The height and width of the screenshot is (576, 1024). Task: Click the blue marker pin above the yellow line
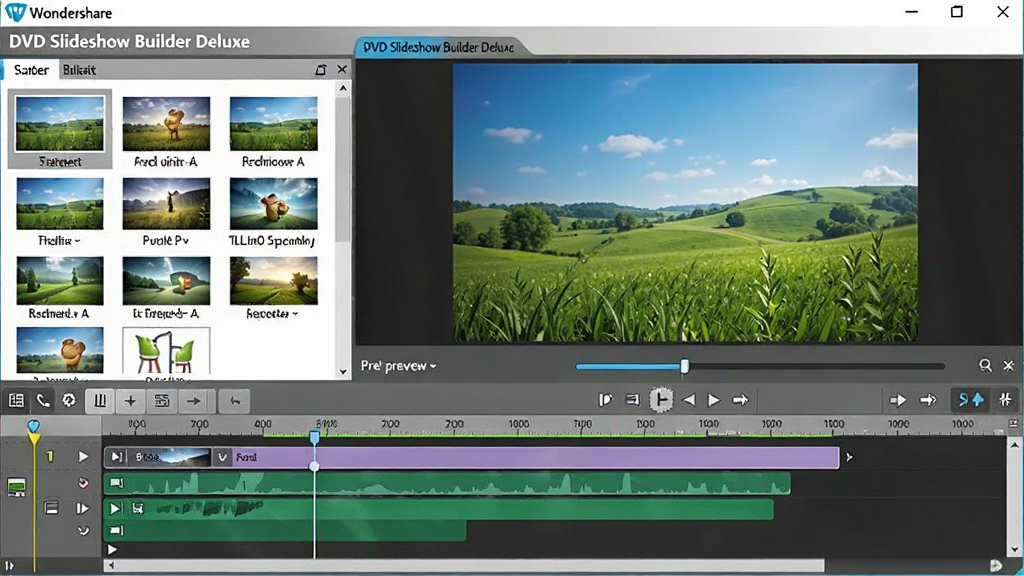[x=33, y=426]
